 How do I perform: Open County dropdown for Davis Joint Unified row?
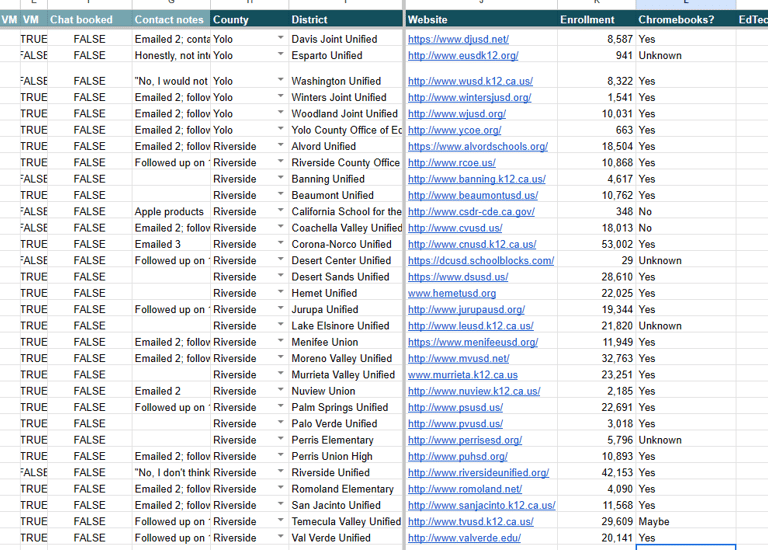pos(281,38)
